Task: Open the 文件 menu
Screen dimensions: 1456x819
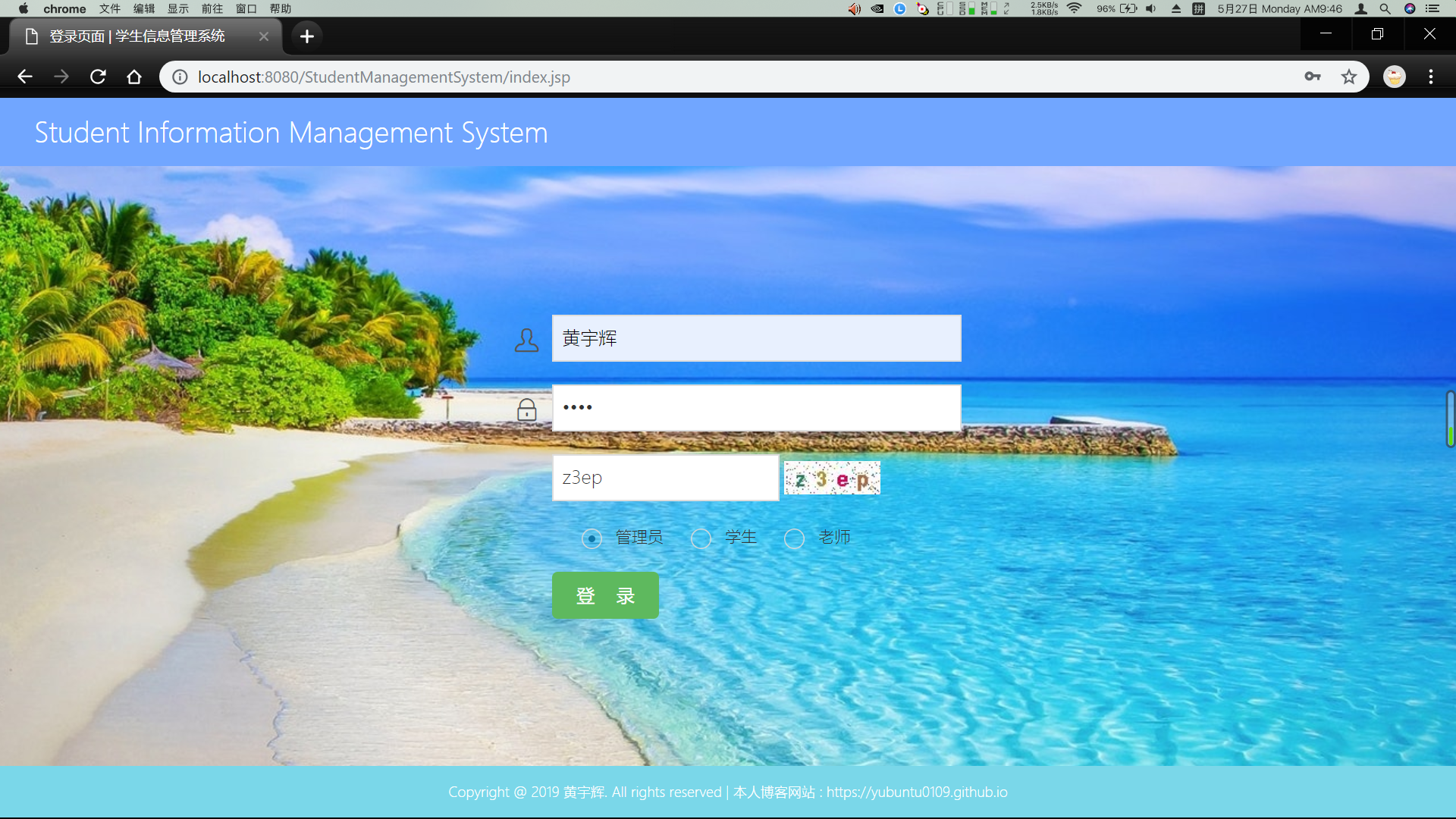Action: tap(110, 9)
